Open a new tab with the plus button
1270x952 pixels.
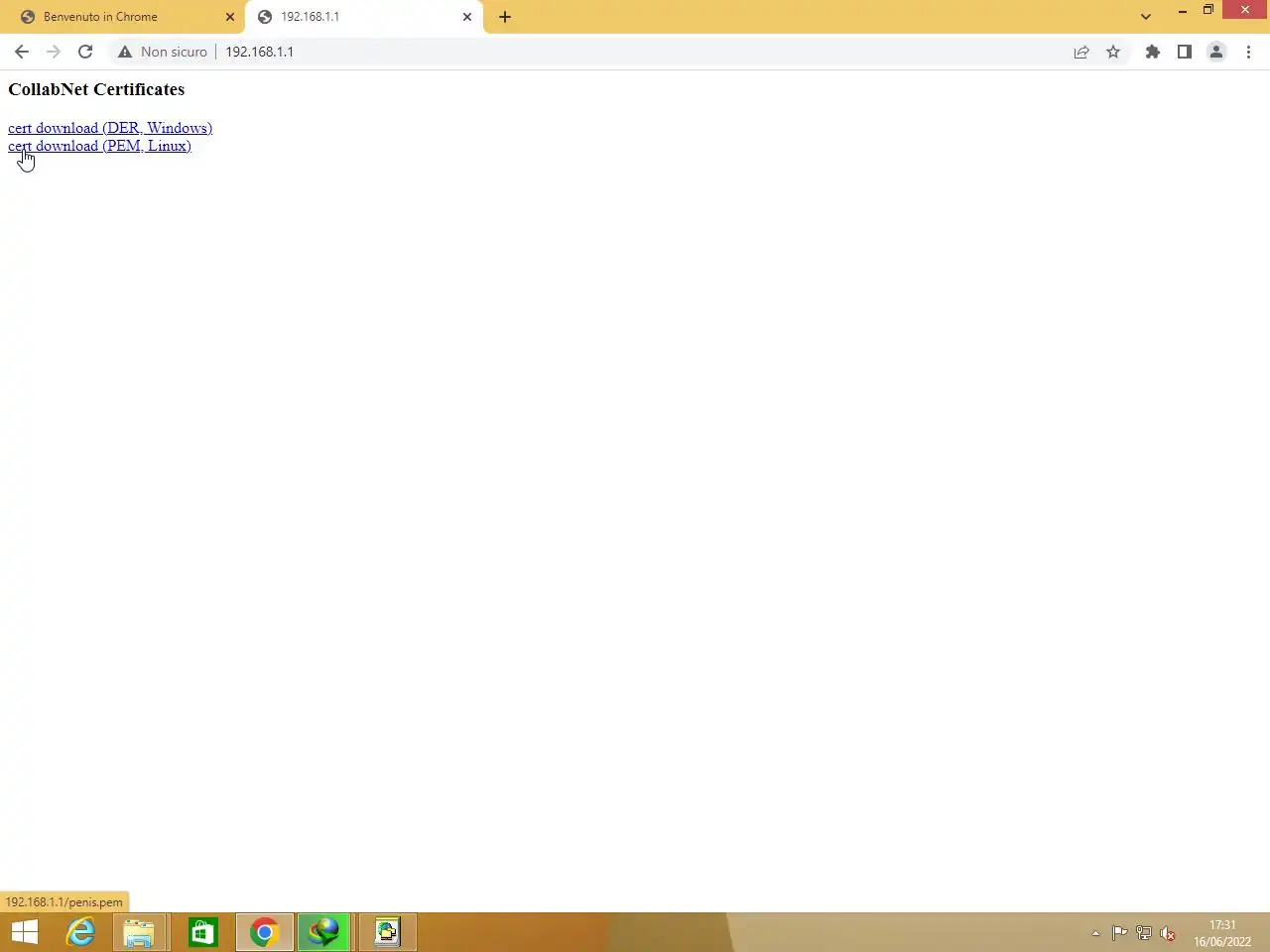[505, 17]
